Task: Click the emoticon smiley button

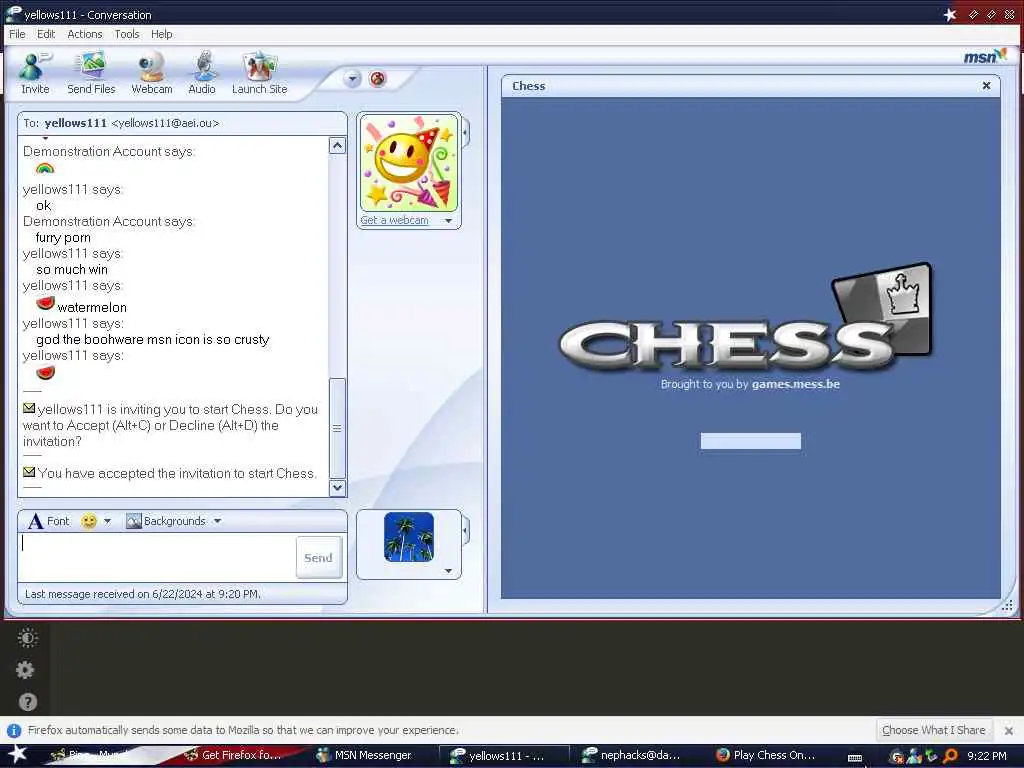Action: click(89, 520)
